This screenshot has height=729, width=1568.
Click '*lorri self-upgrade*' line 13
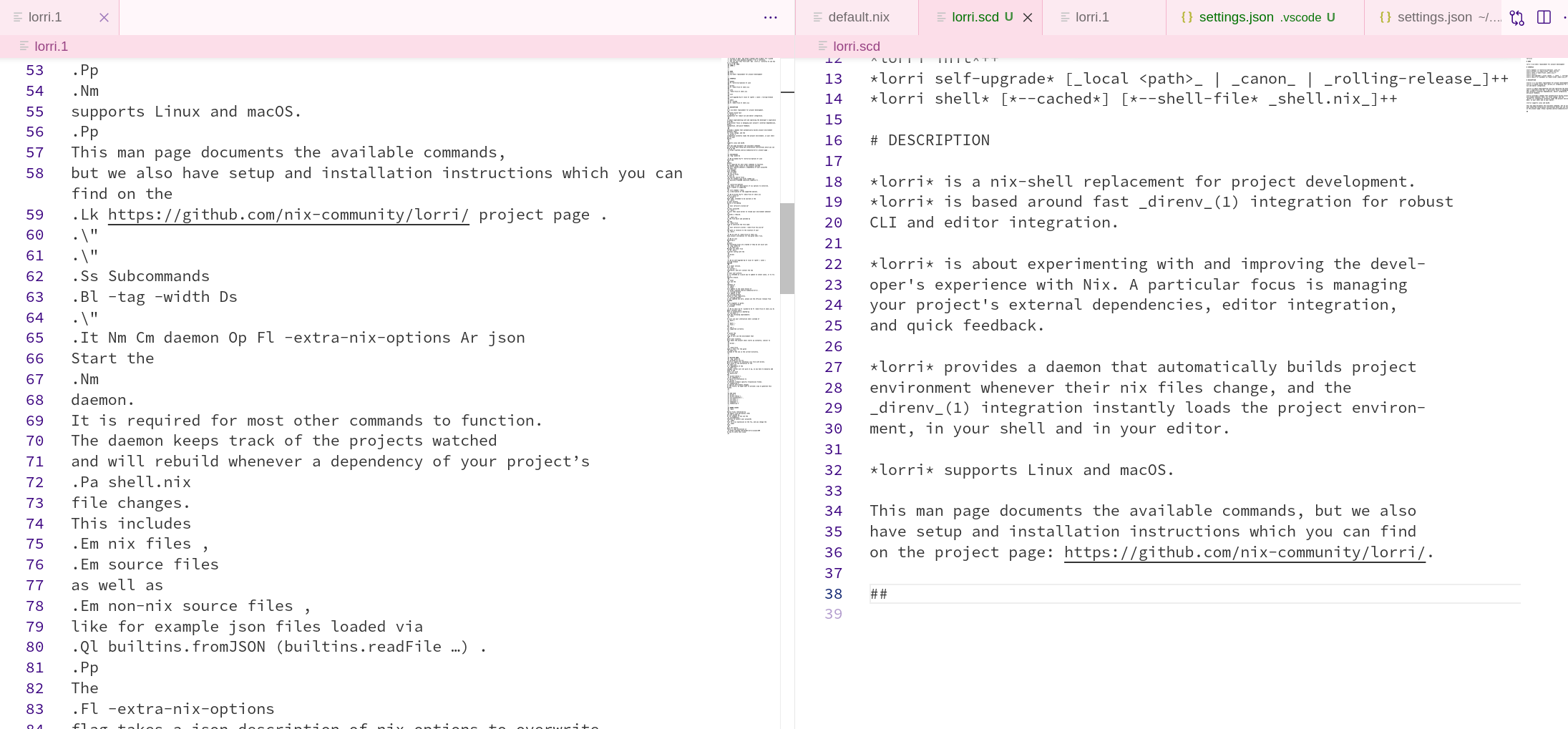pos(1189,79)
